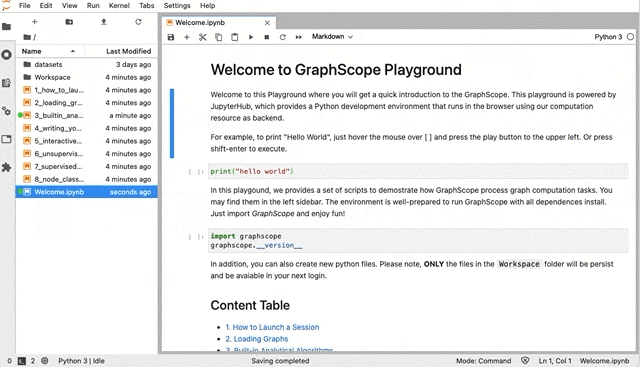Open the Extension Manager puzzle icon
Image resolution: width=640 pixels, height=367 pixels.
tap(7, 167)
